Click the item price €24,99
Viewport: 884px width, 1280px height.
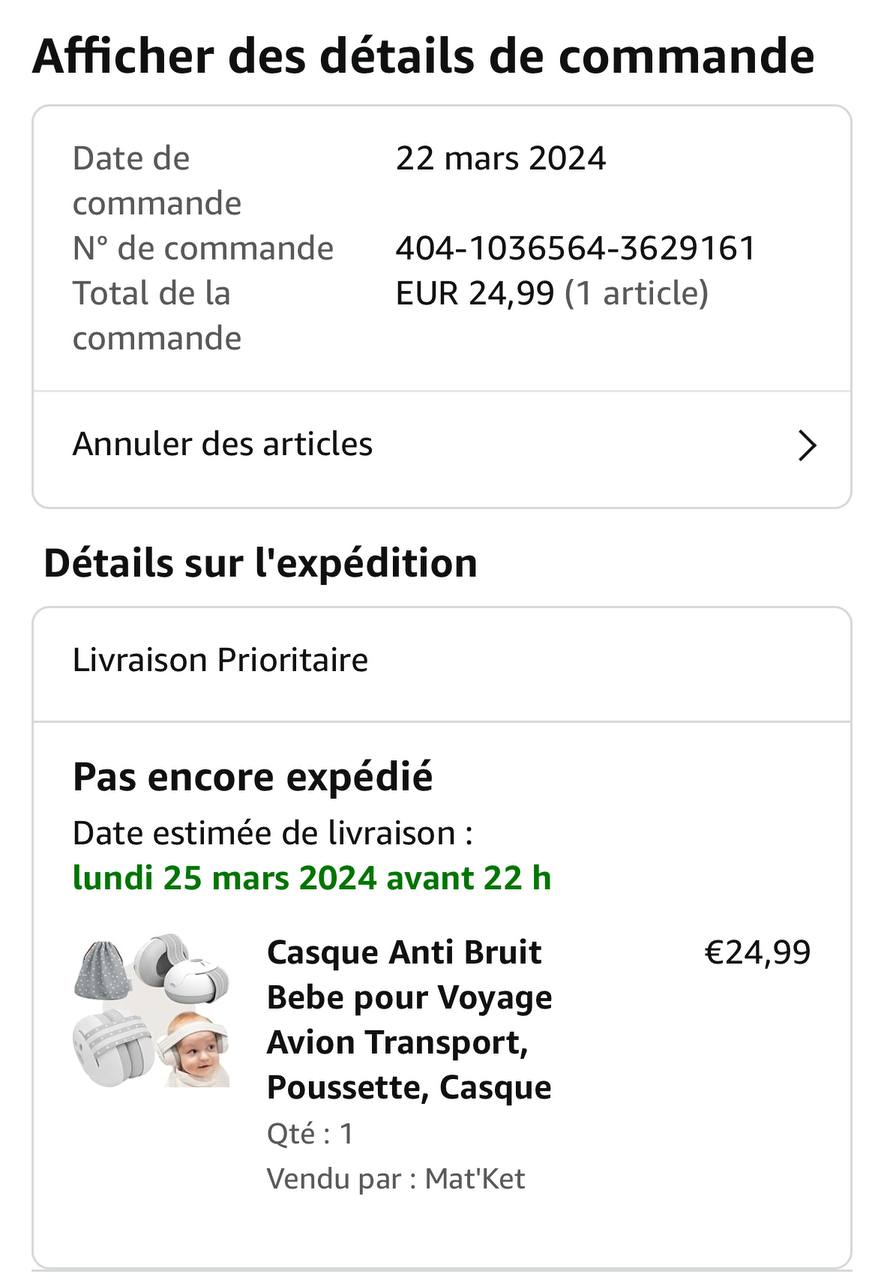[x=757, y=953]
